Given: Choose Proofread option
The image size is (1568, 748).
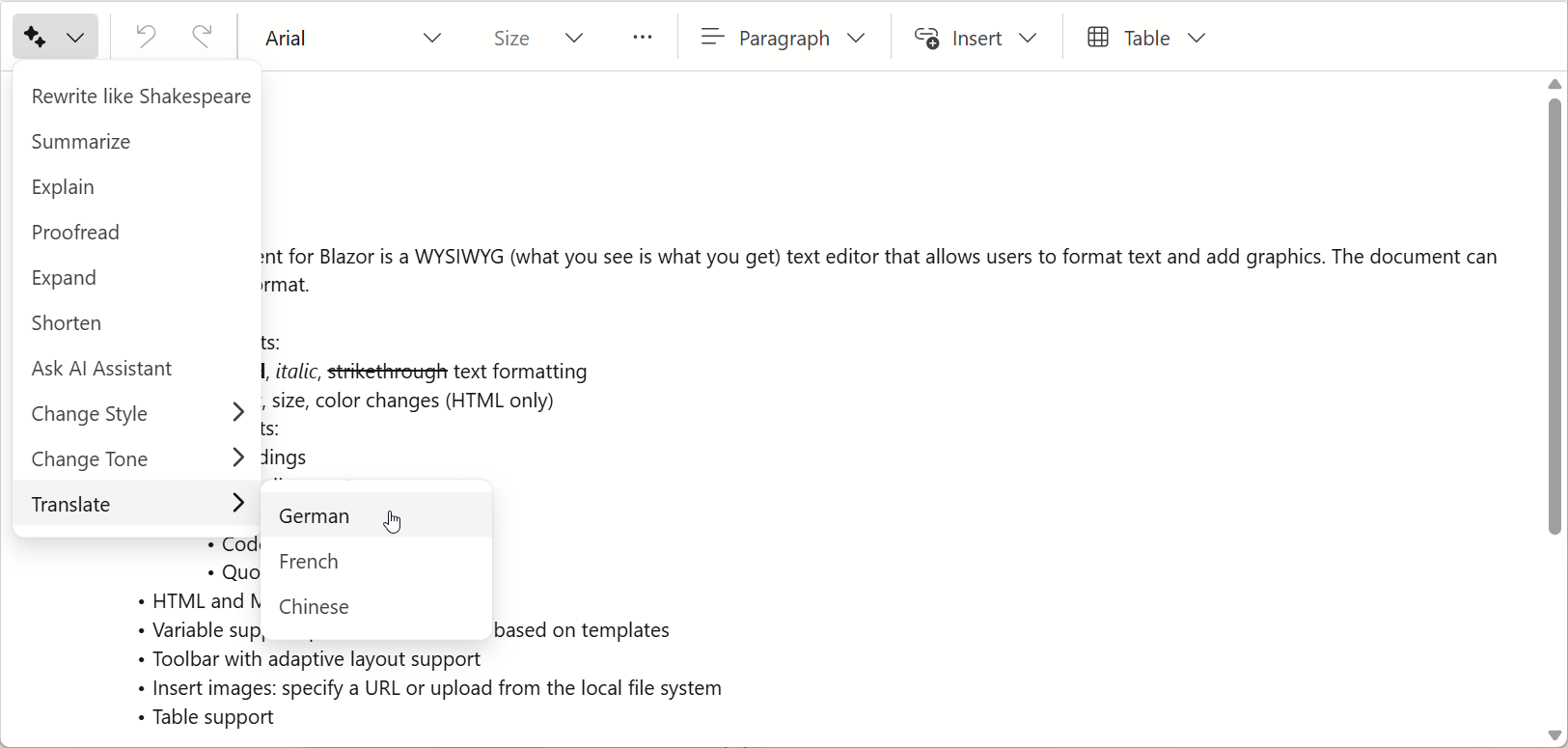Looking at the screenshot, I should [137, 233].
